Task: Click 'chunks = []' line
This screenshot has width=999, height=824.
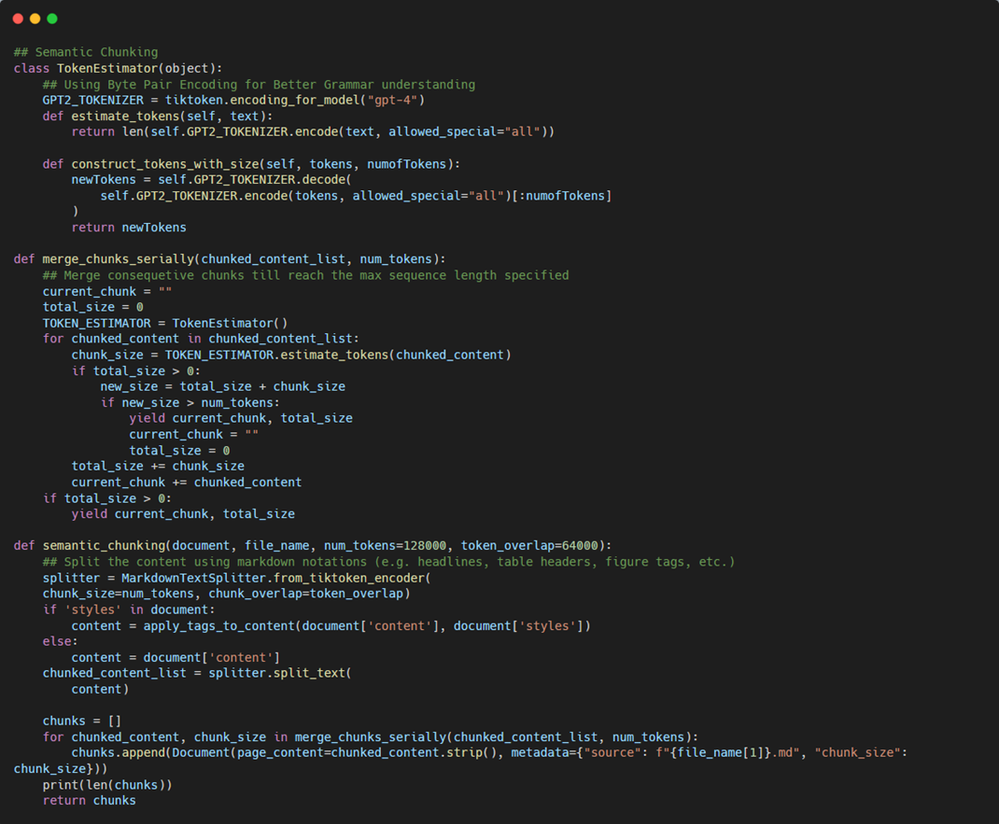Action: coord(82,721)
